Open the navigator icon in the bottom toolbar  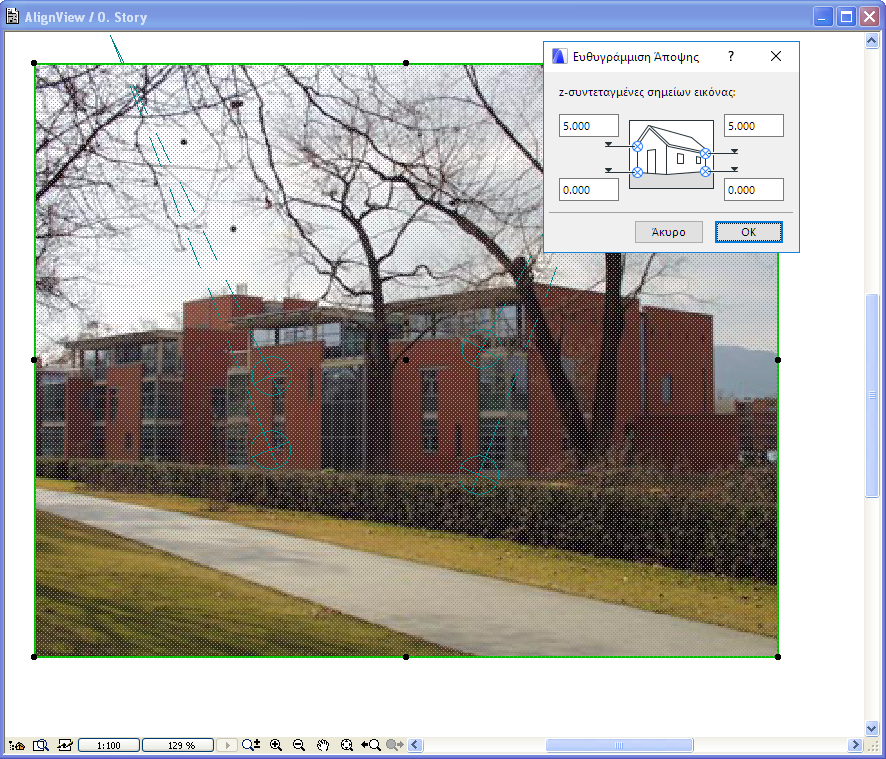coord(17,745)
